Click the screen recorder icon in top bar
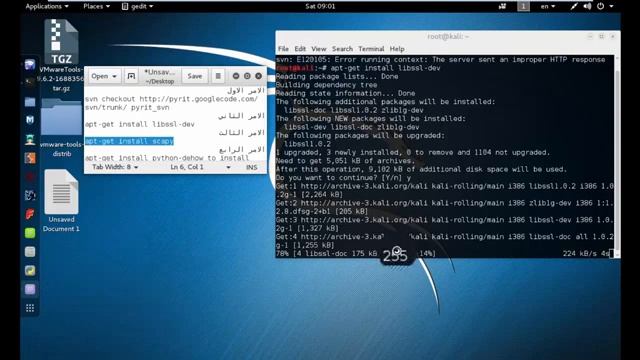The width and height of the screenshot is (640, 360). 502,6
